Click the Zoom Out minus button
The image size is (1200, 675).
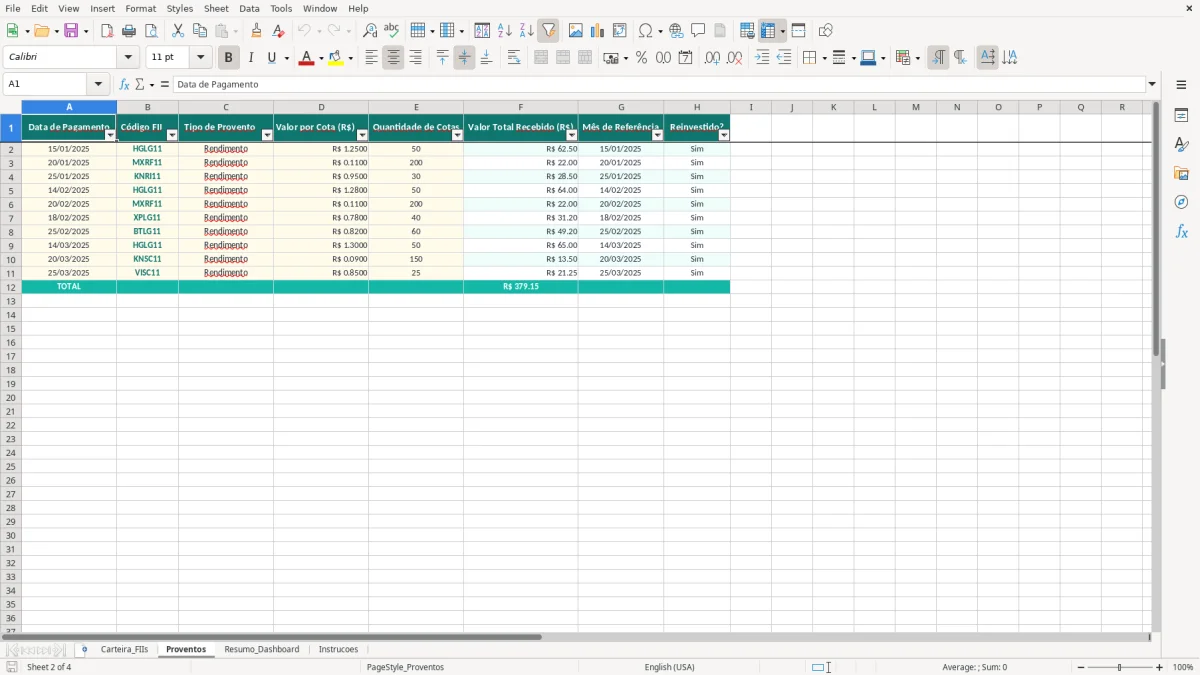[1081, 667]
